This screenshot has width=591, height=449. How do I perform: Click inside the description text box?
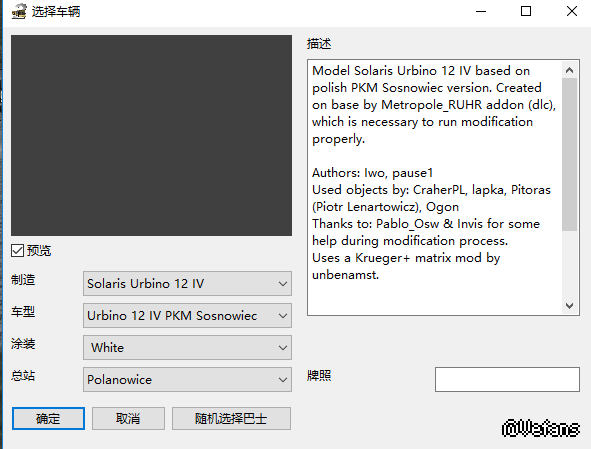point(435,187)
